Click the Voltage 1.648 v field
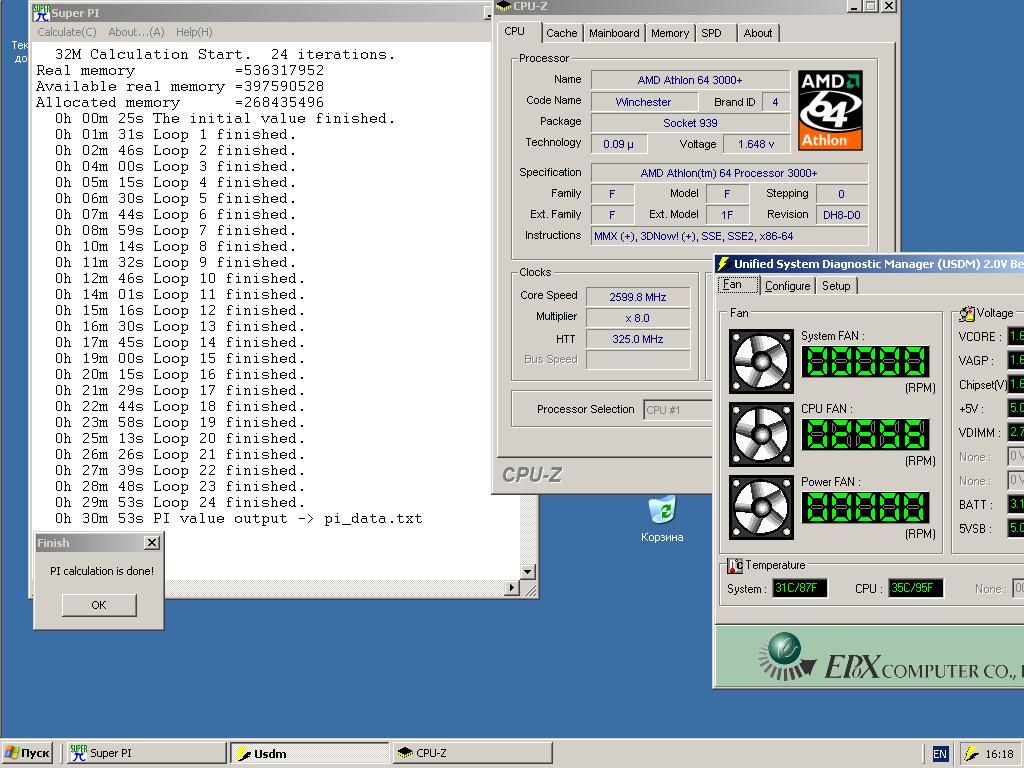This screenshot has height=768, width=1024. pyautogui.click(x=756, y=144)
